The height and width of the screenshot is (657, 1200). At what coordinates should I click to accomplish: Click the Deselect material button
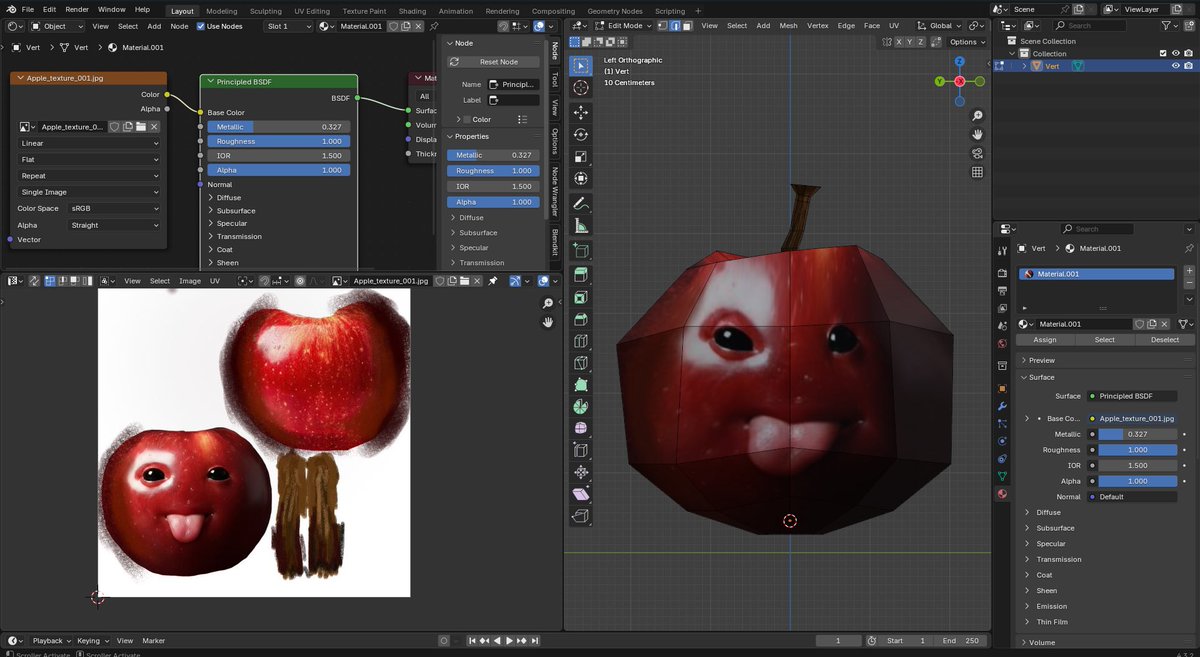tap(1165, 340)
